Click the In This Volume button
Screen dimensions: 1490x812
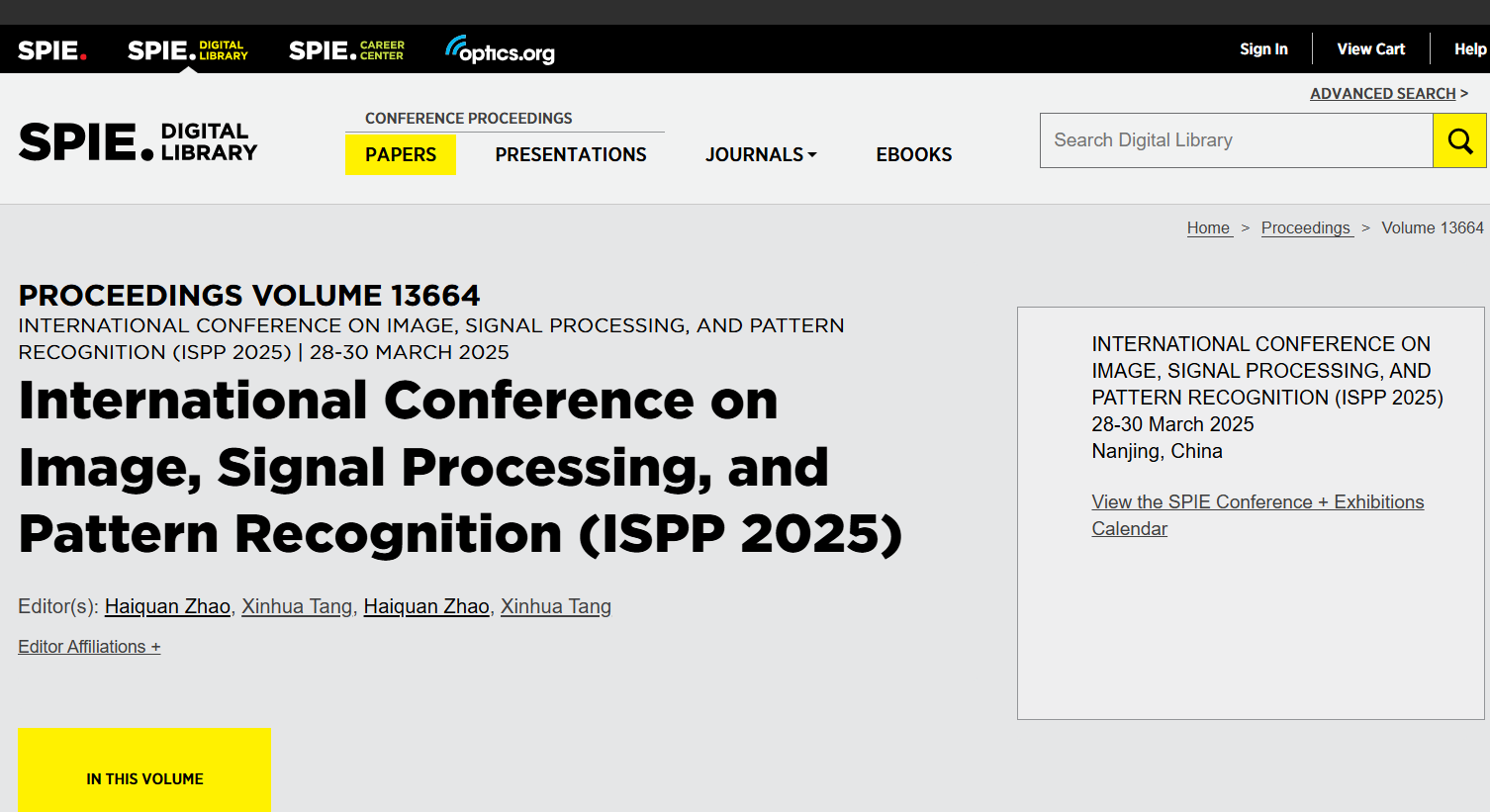click(x=144, y=770)
